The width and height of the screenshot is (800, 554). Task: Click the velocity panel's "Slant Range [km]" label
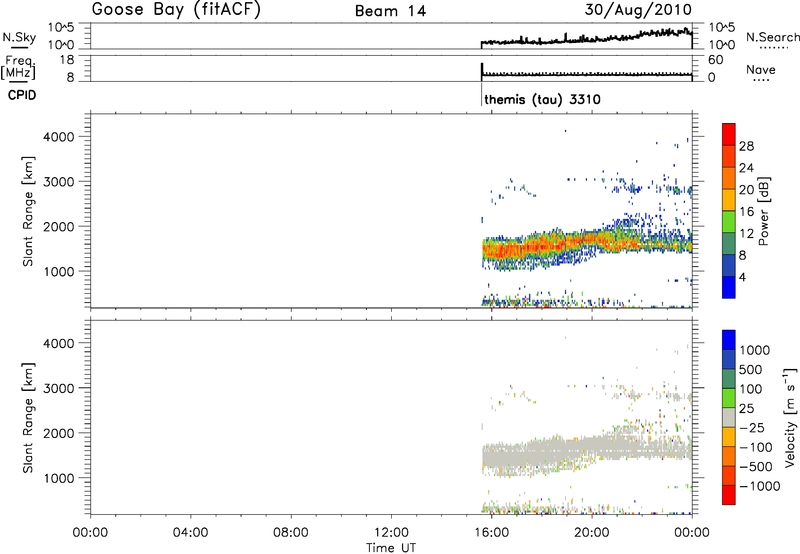pos(28,418)
